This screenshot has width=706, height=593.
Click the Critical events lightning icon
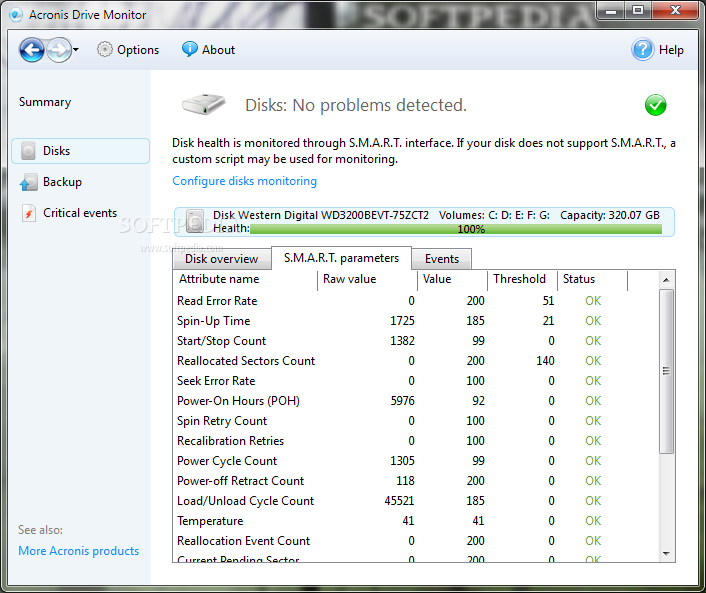(28, 213)
